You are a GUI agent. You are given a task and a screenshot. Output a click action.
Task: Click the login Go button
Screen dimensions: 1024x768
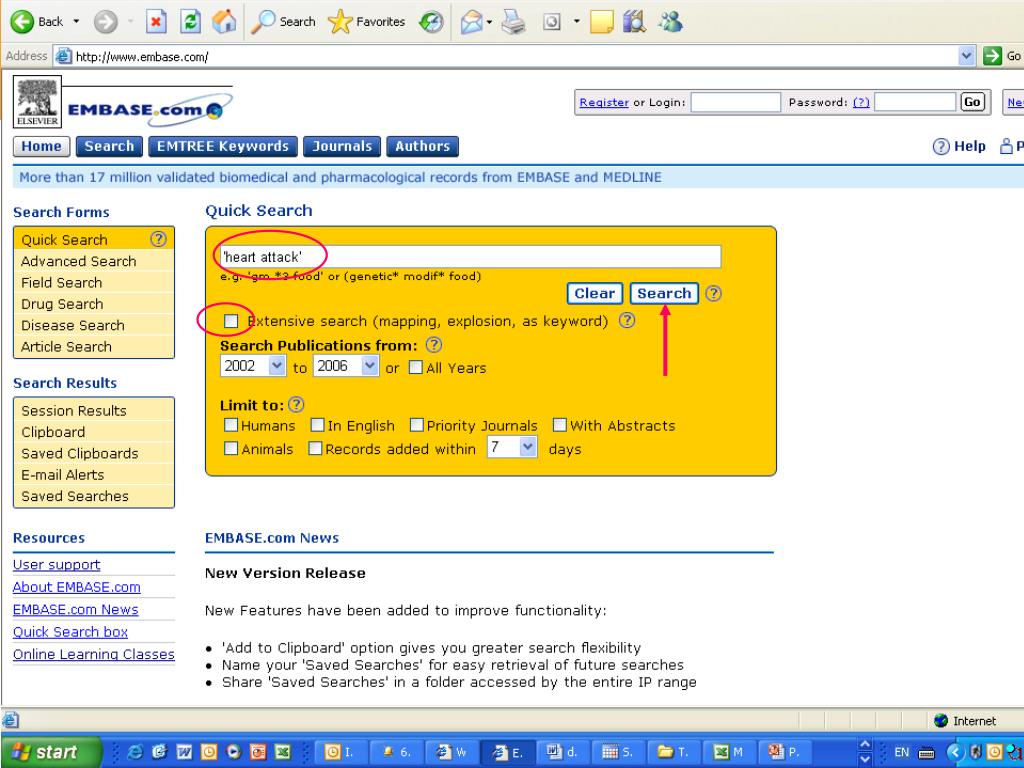[972, 102]
